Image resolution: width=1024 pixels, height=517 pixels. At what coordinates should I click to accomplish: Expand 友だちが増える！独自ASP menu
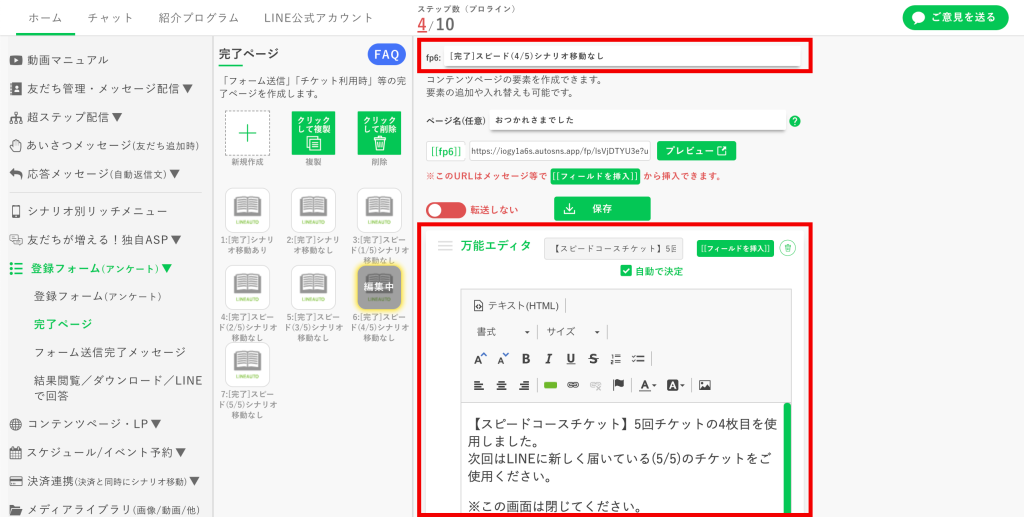point(95,240)
